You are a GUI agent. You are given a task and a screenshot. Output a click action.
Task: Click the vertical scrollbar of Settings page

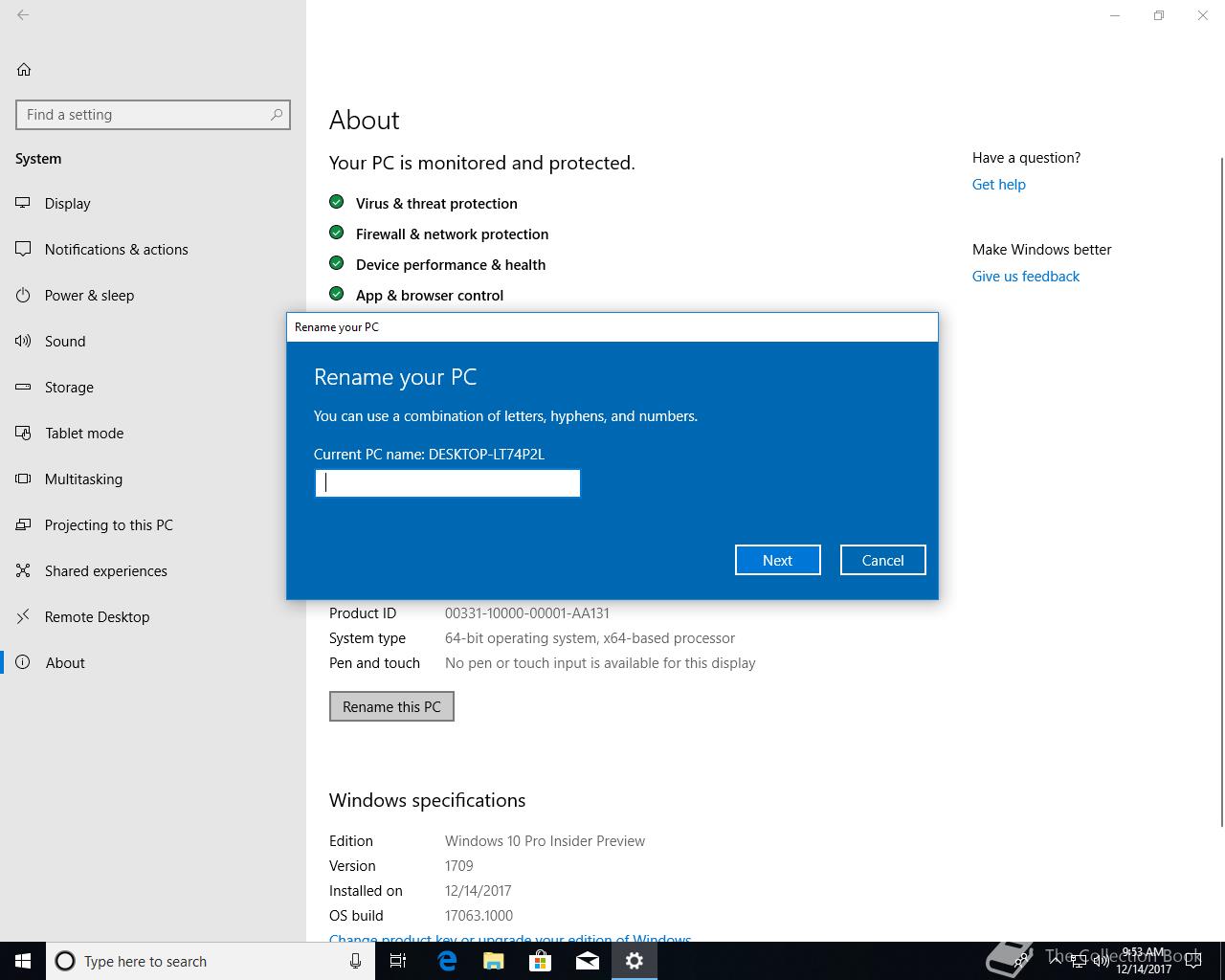click(1221, 490)
